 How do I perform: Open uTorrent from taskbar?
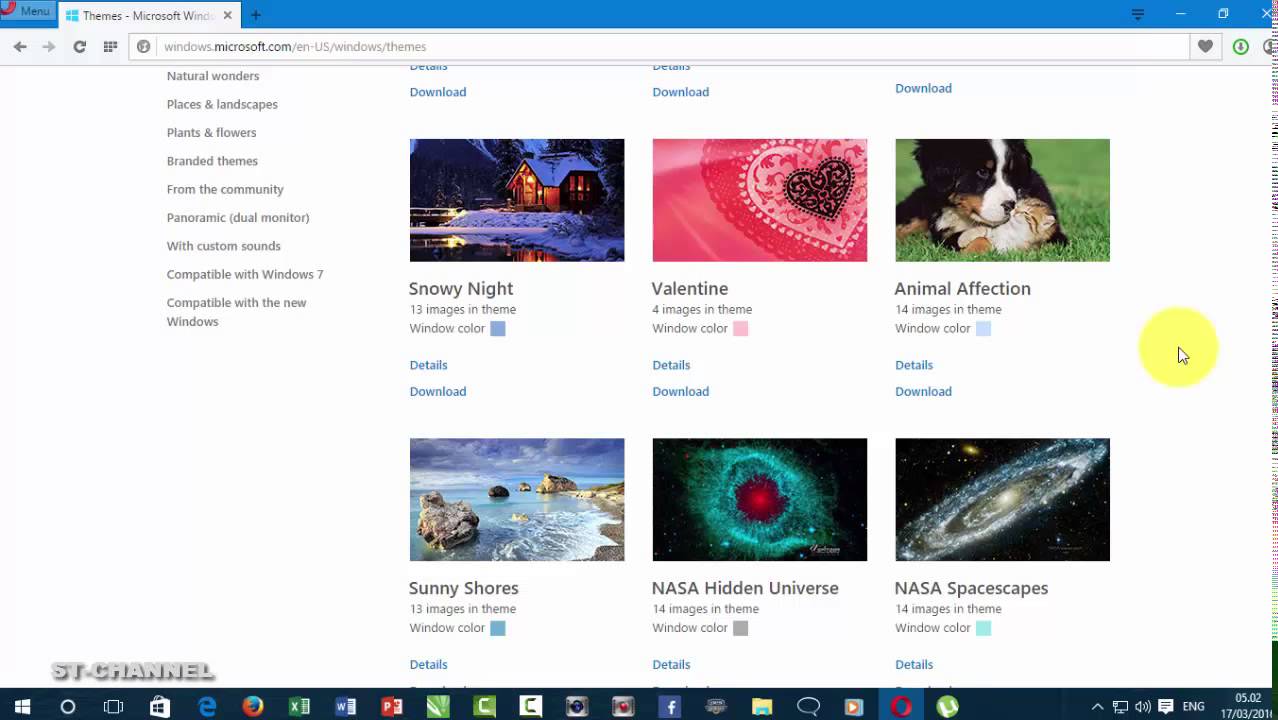[x=948, y=707]
